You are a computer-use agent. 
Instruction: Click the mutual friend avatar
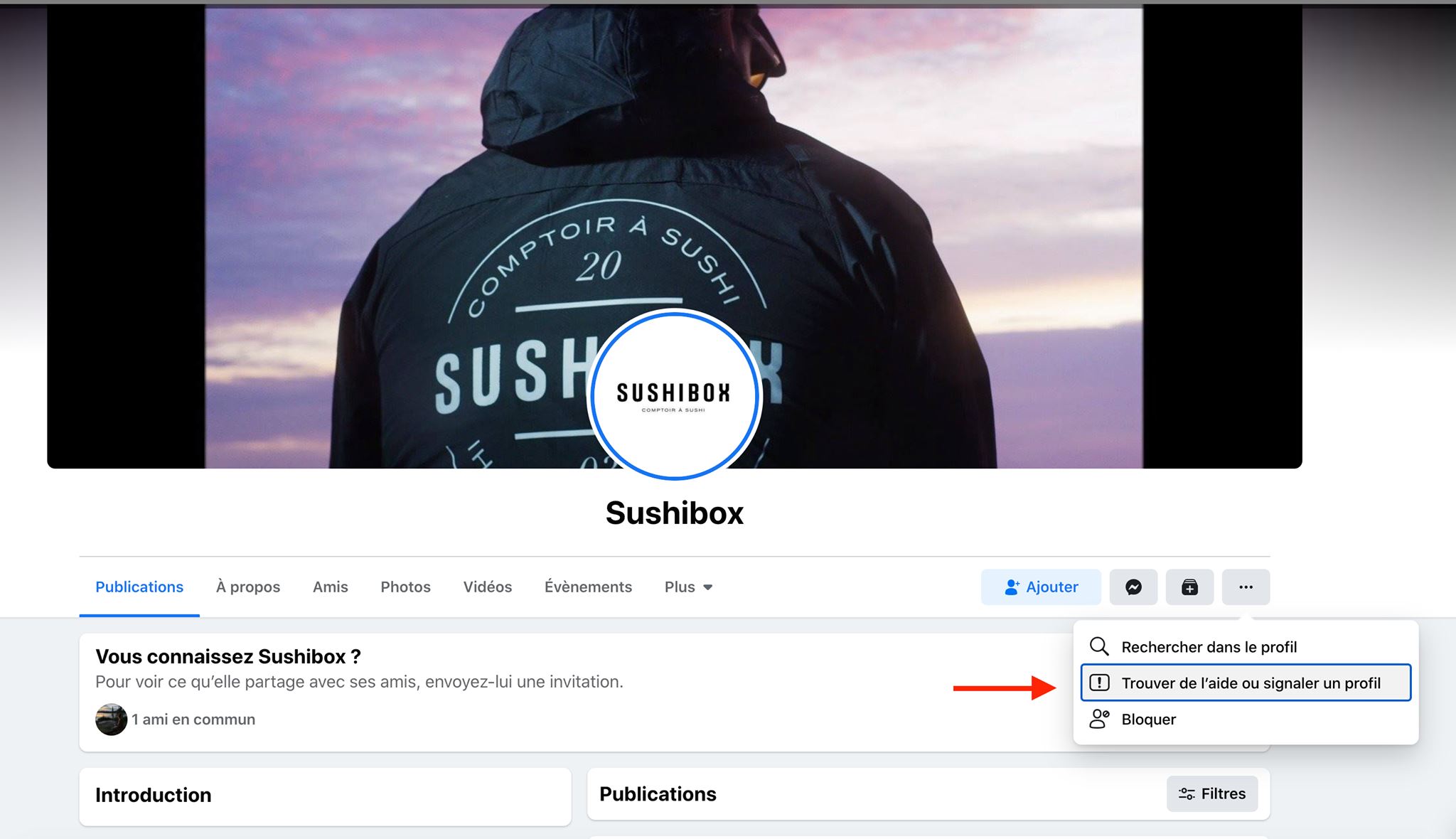[112, 719]
